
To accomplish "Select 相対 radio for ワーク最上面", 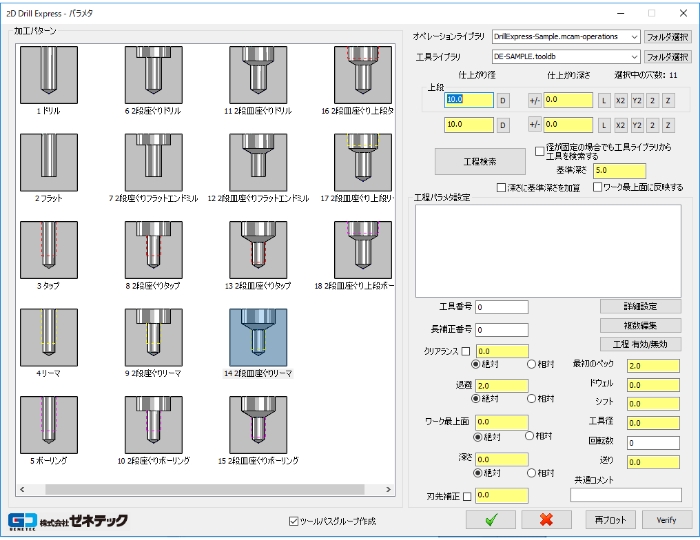I will (x=529, y=436).
